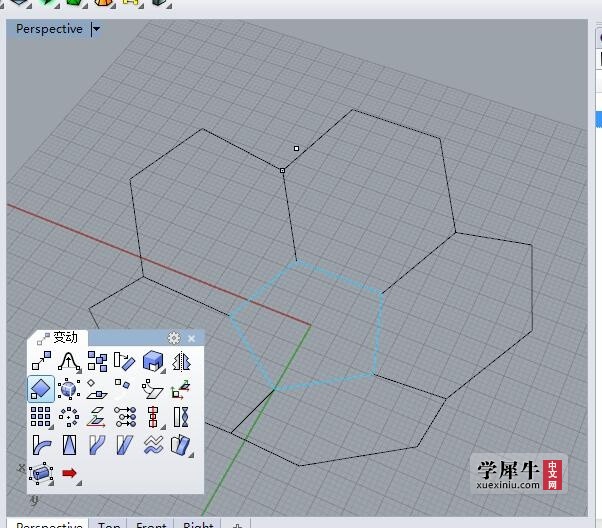
Task: Click the control point at the hexagon junction
Action: click(x=282, y=170)
